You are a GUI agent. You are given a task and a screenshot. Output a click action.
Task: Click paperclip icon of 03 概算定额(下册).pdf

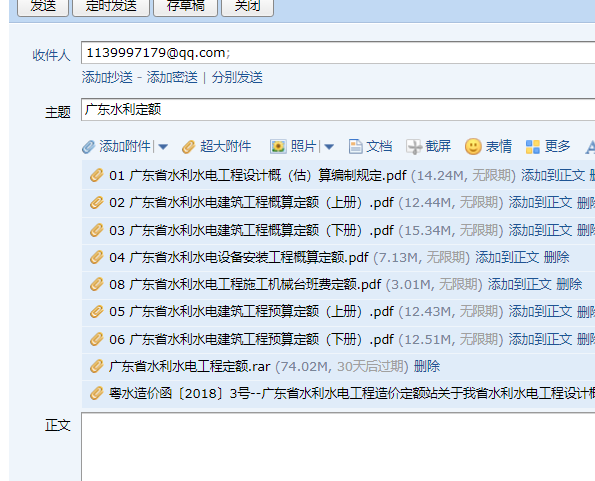point(97,230)
